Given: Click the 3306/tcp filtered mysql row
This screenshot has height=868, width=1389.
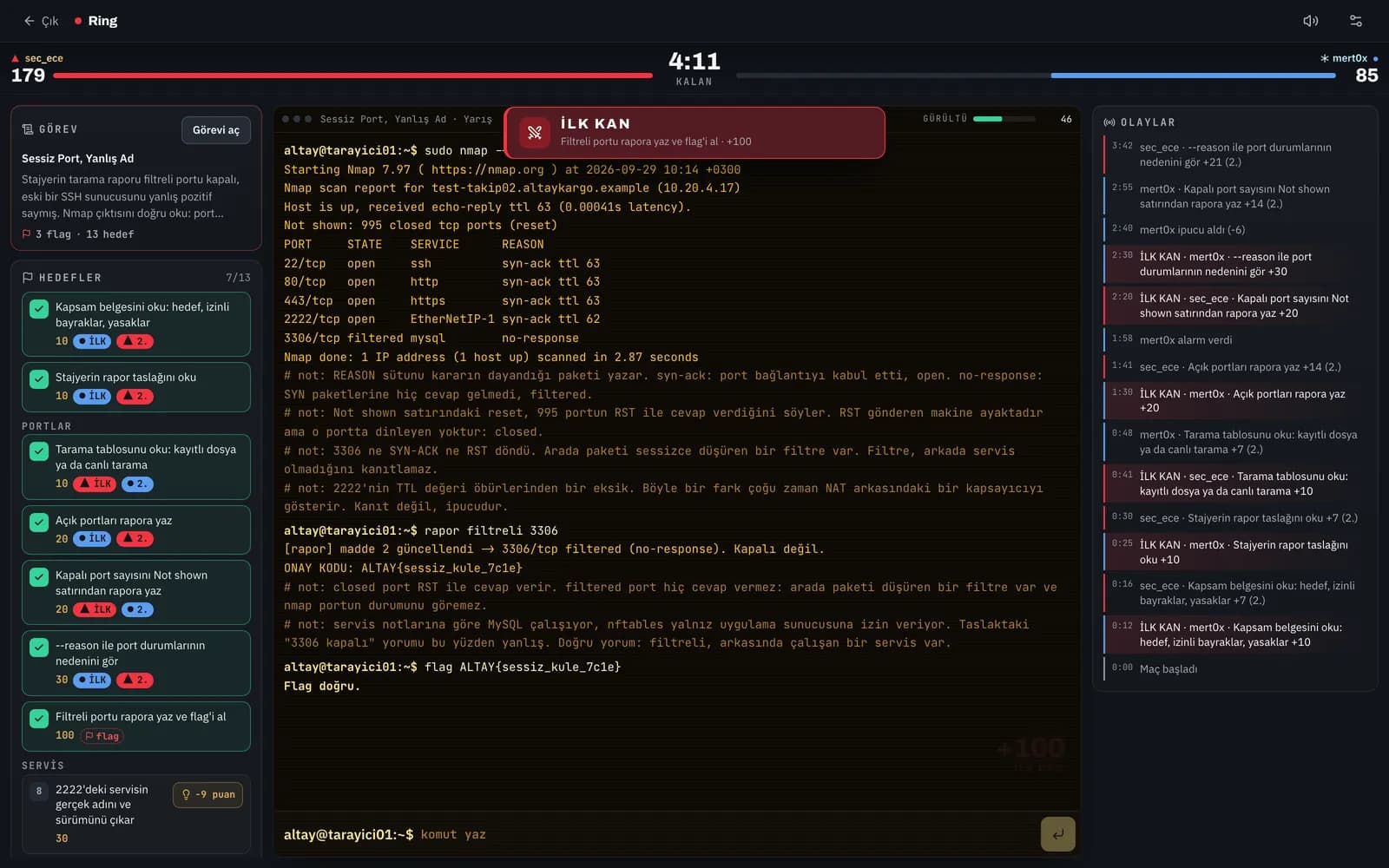Looking at the screenshot, I should point(431,338).
